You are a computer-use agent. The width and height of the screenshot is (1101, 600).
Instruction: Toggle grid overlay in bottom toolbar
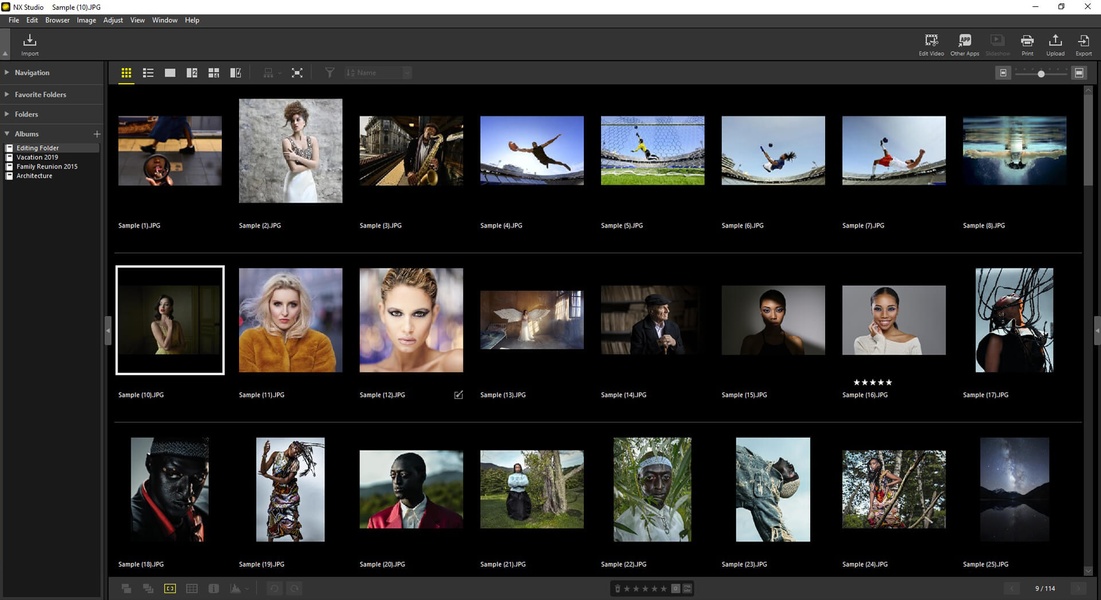point(192,589)
